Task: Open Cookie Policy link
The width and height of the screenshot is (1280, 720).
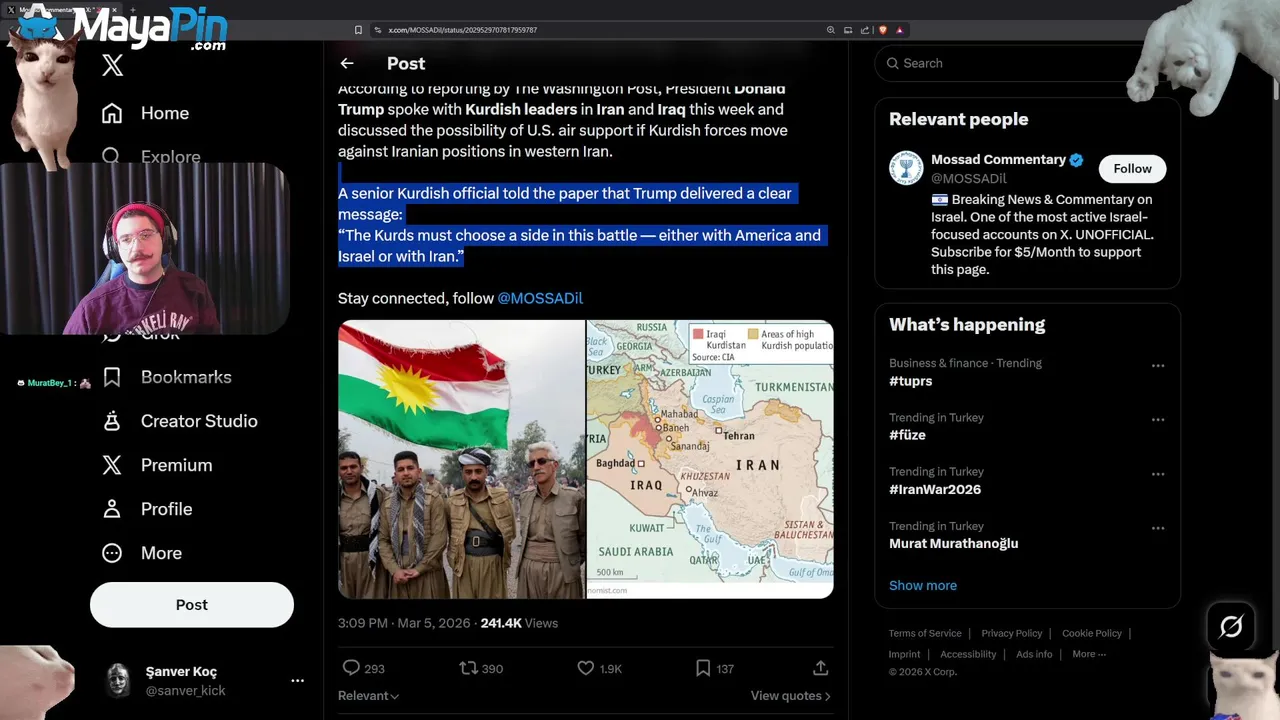Action: tap(1092, 633)
